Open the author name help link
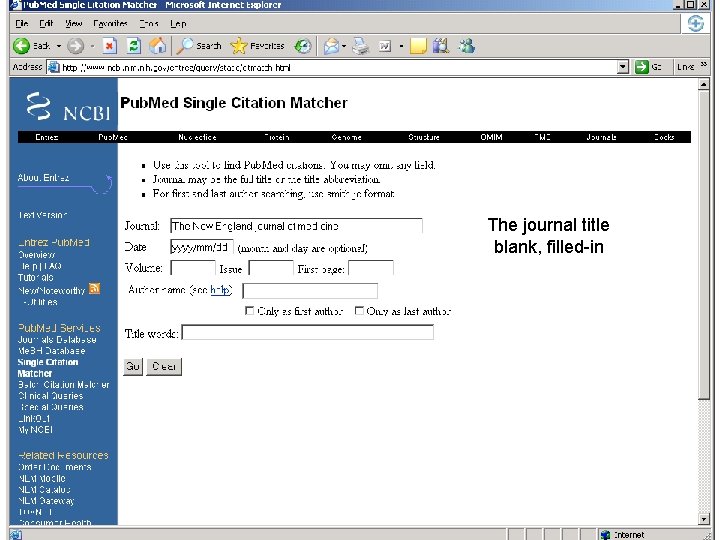This screenshot has width=720, height=540. (x=219, y=290)
